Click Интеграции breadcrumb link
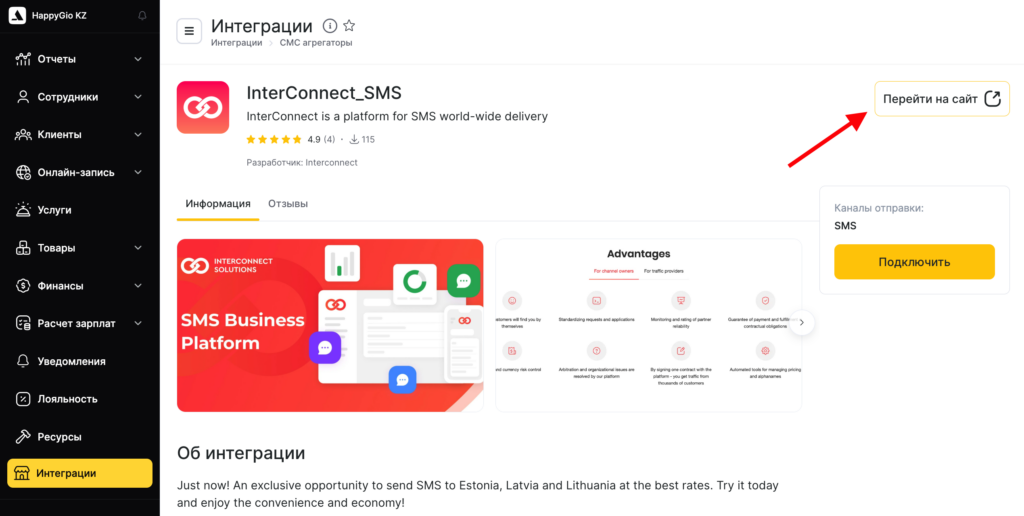1024x516 pixels. tap(236, 43)
